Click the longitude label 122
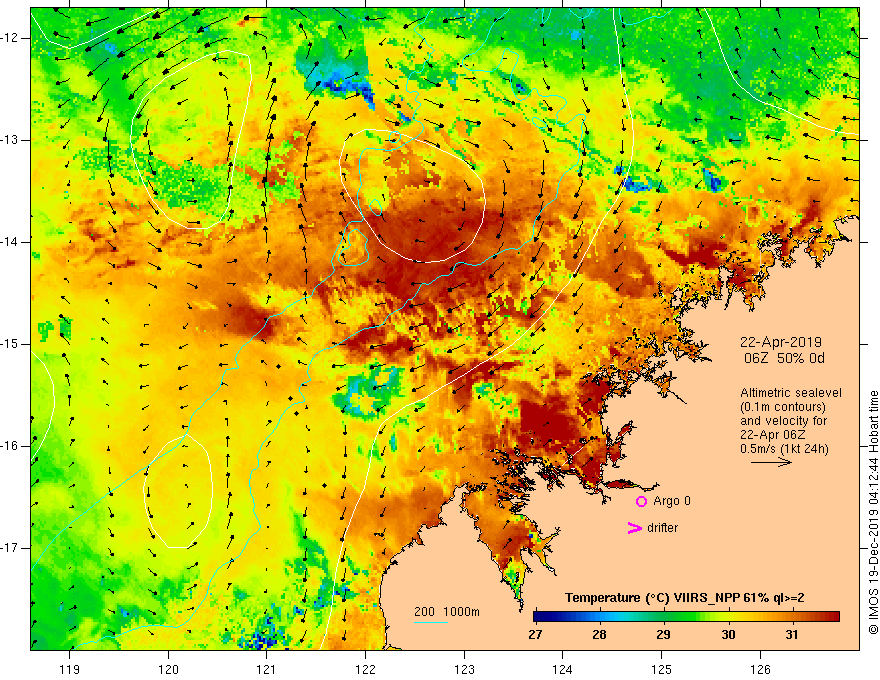The width and height of the screenshot is (880, 680). 365,669
